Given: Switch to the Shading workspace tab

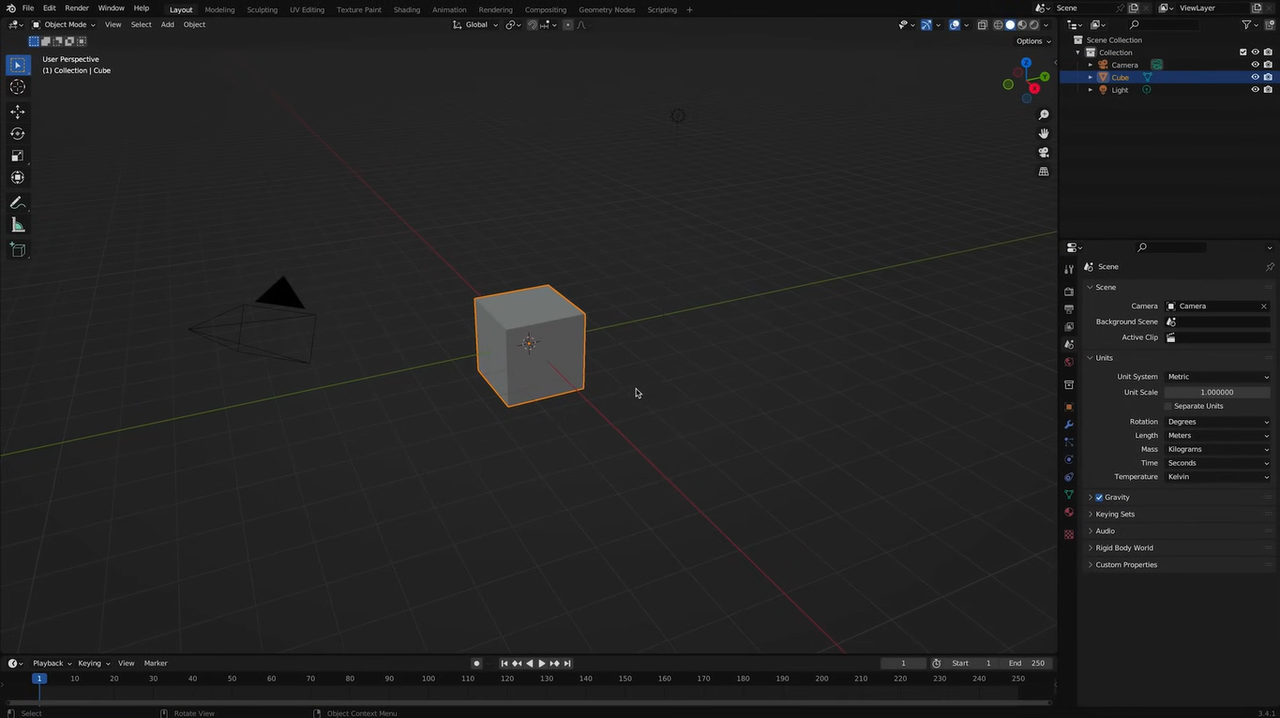Looking at the screenshot, I should point(406,9).
